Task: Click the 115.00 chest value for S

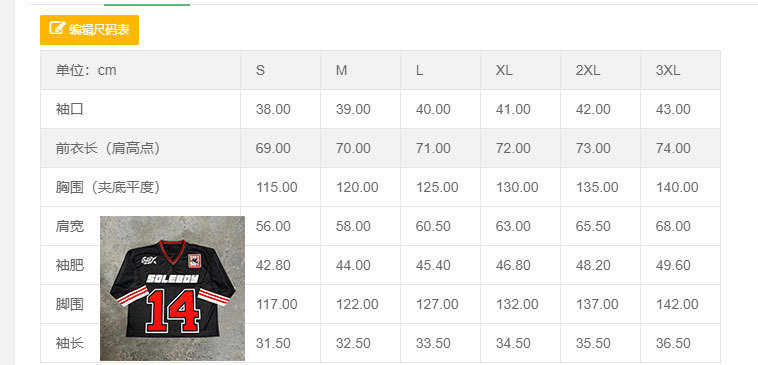Action: click(277, 188)
